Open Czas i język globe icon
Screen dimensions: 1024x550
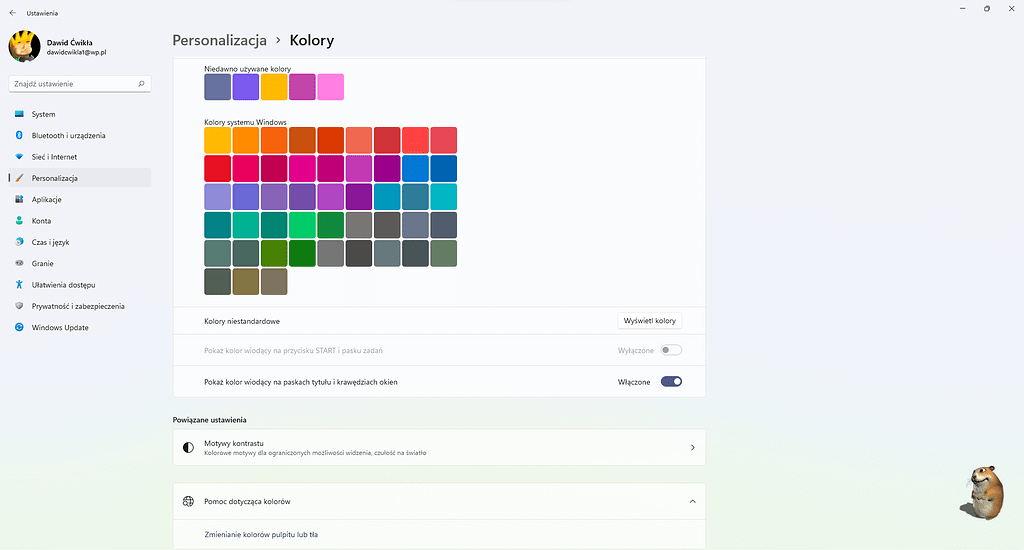[19, 242]
